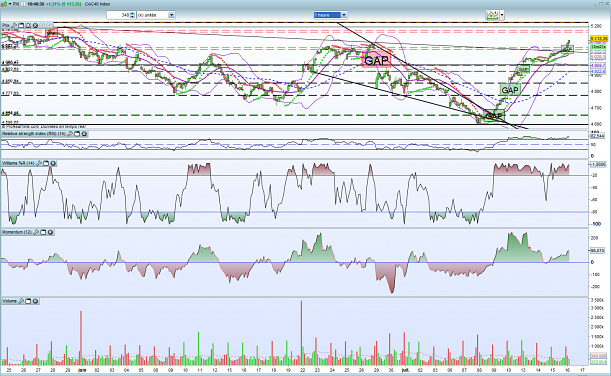
Task: Click the Volume panel label
Action: 9,301
